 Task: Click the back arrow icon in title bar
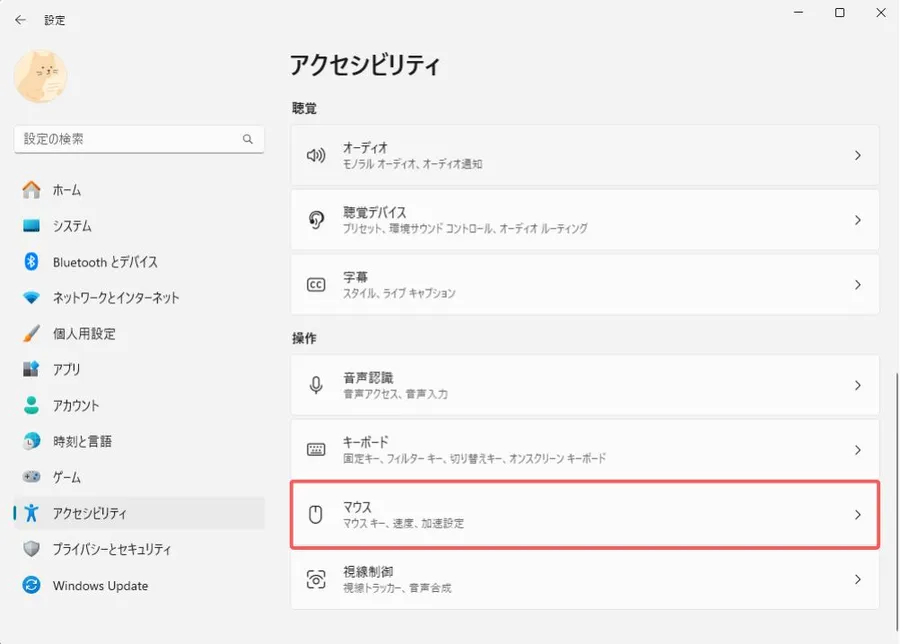click(21, 20)
